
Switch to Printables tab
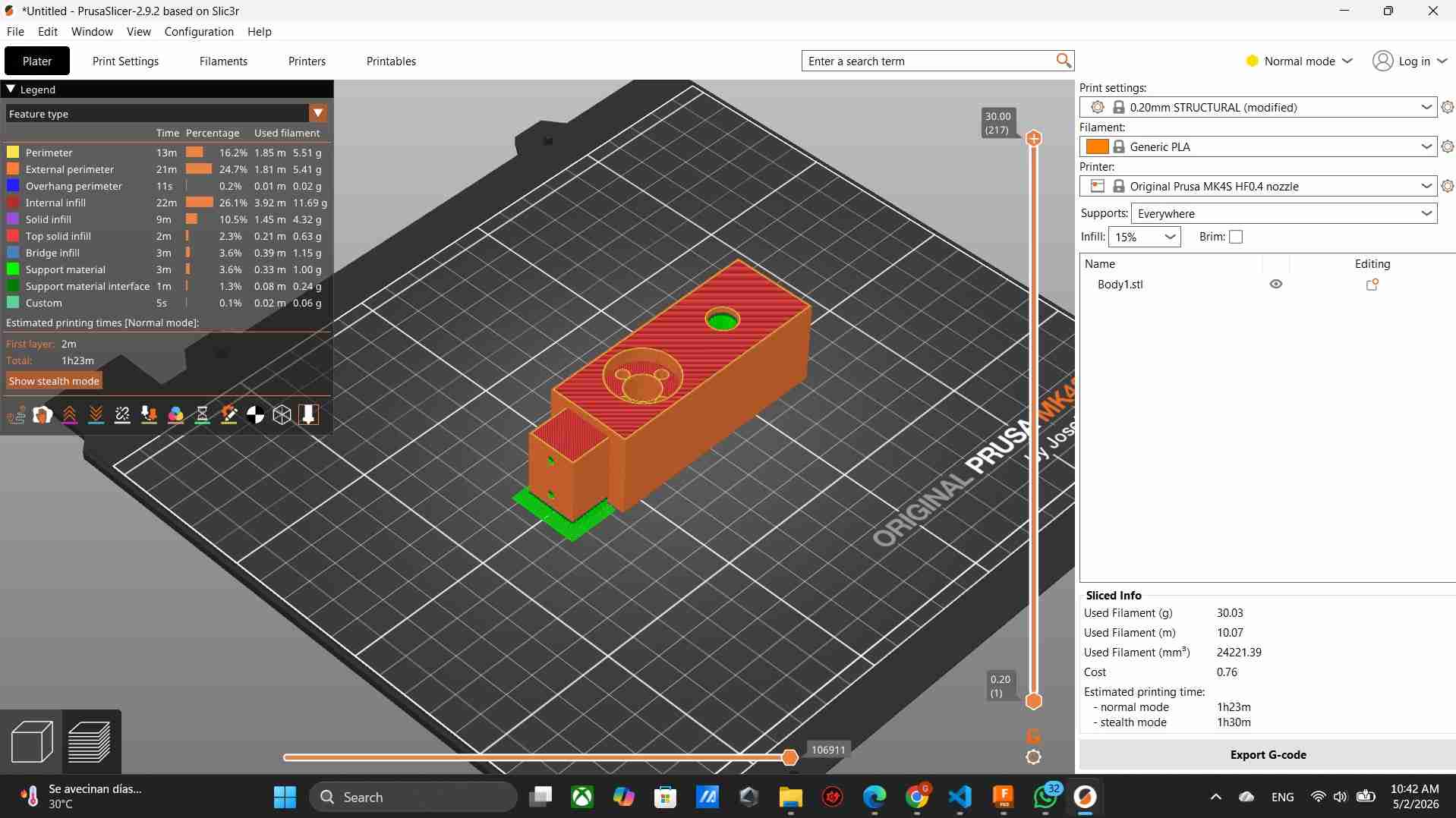tap(391, 61)
